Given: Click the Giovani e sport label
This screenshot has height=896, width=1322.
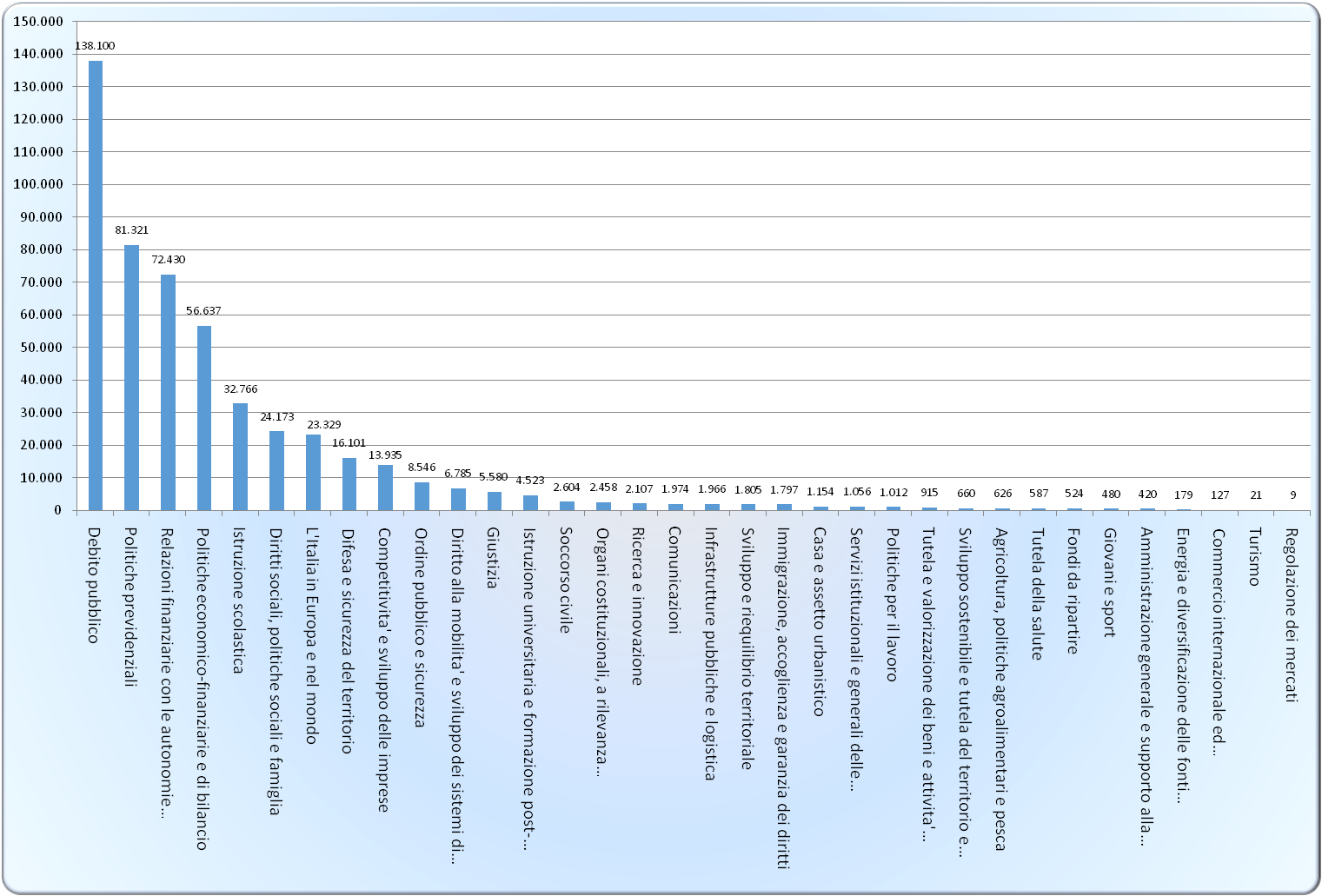Looking at the screenshot, I should [x=1109, y=582].
